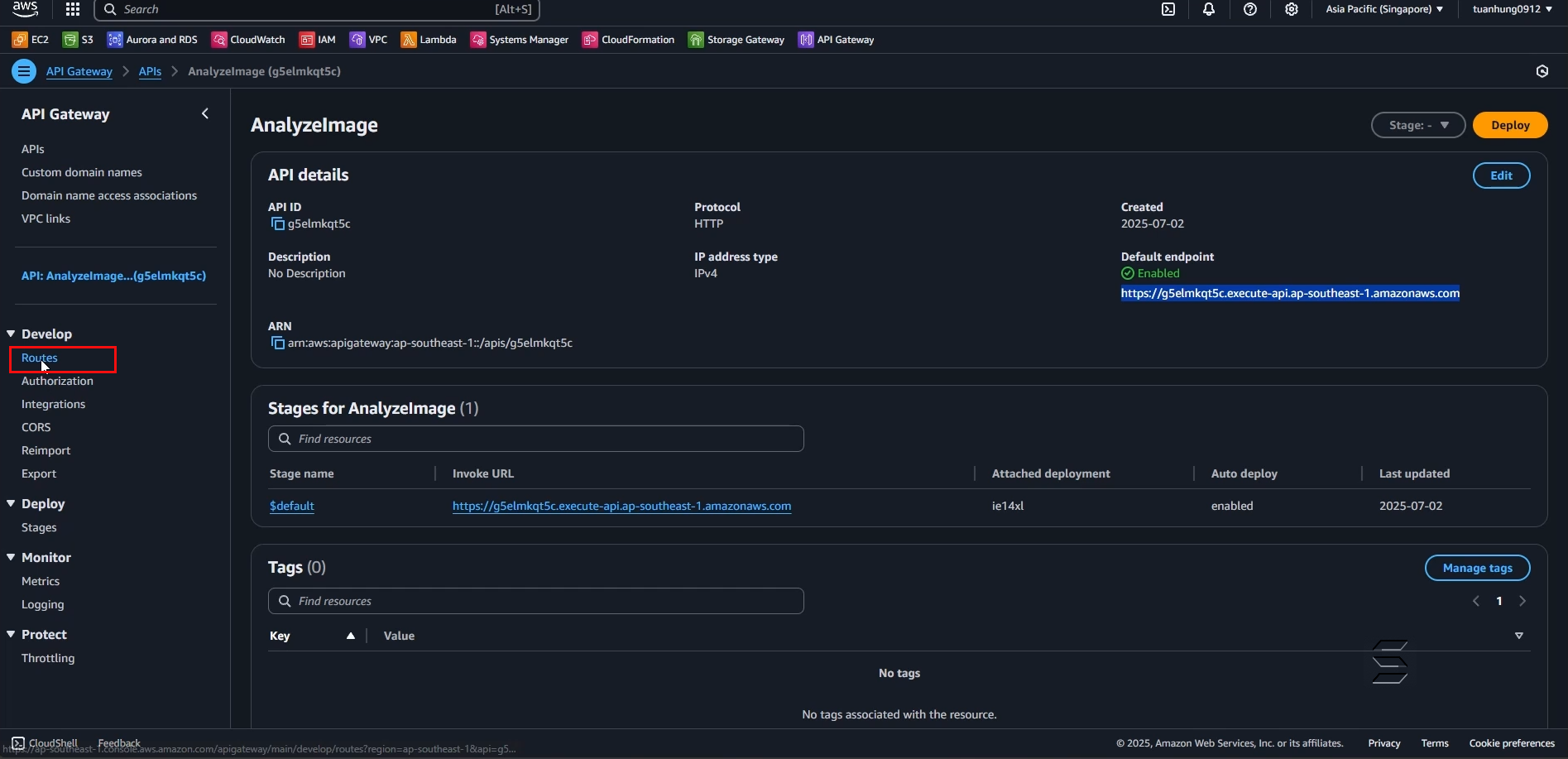Click the Manage tags button
The width and height of the screenshot is (1568, 759).
click(1477, 568)
